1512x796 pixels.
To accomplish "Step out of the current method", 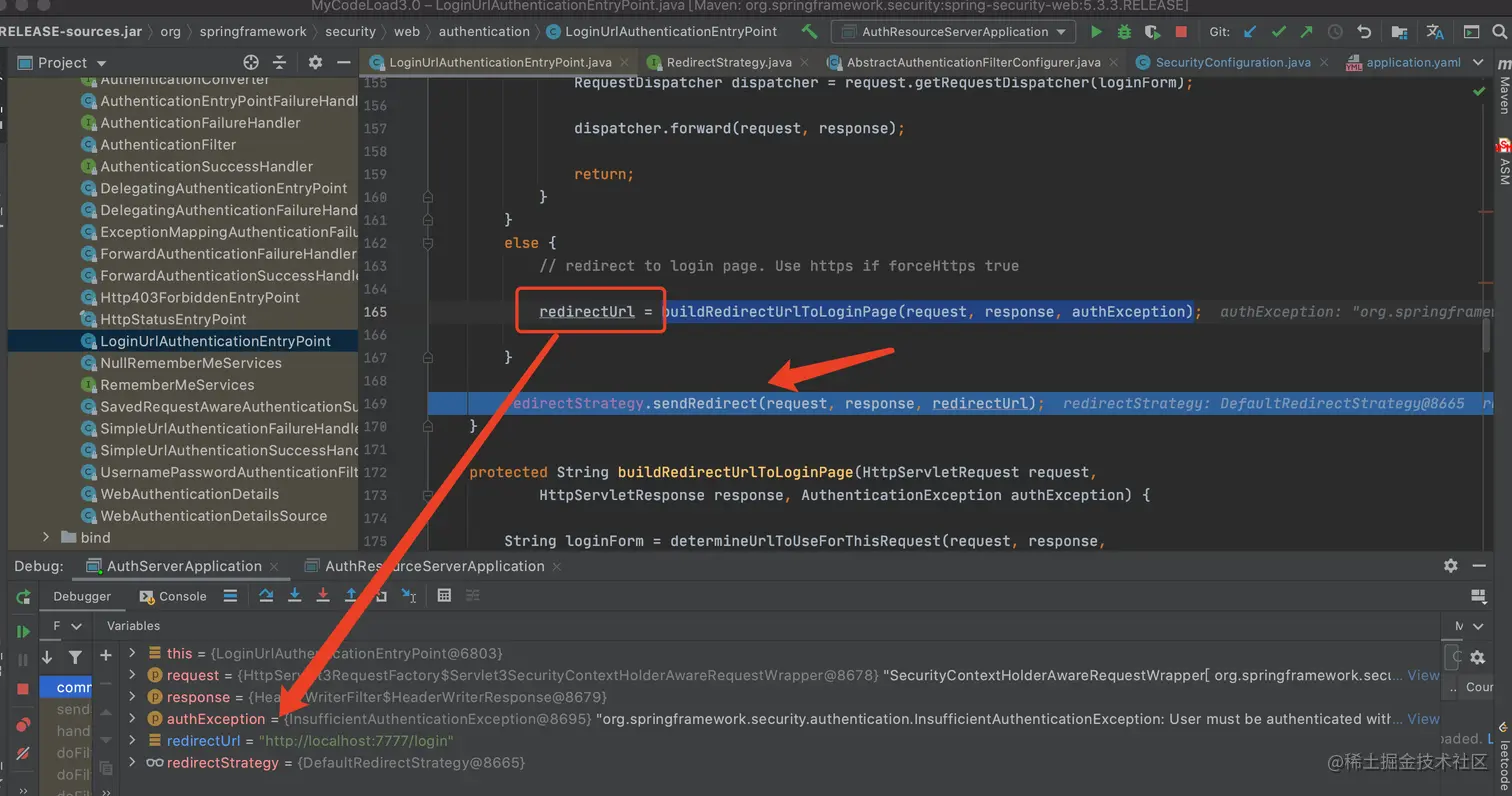I will (351, 596).
